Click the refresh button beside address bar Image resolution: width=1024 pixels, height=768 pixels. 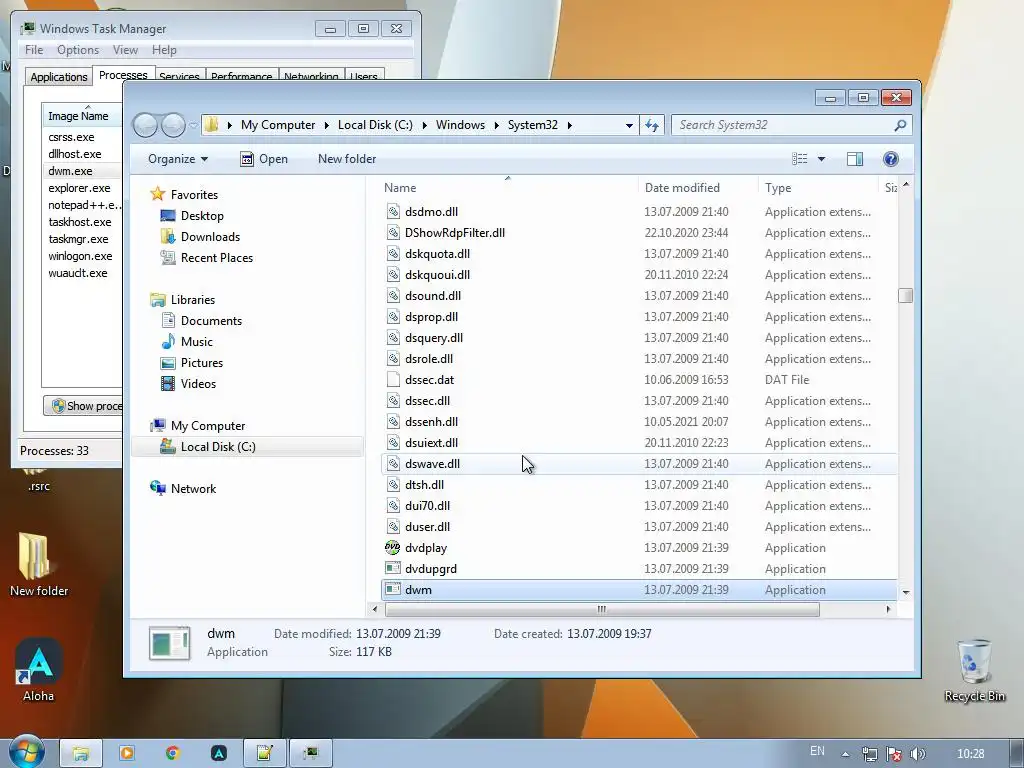[x=652, y=125]
